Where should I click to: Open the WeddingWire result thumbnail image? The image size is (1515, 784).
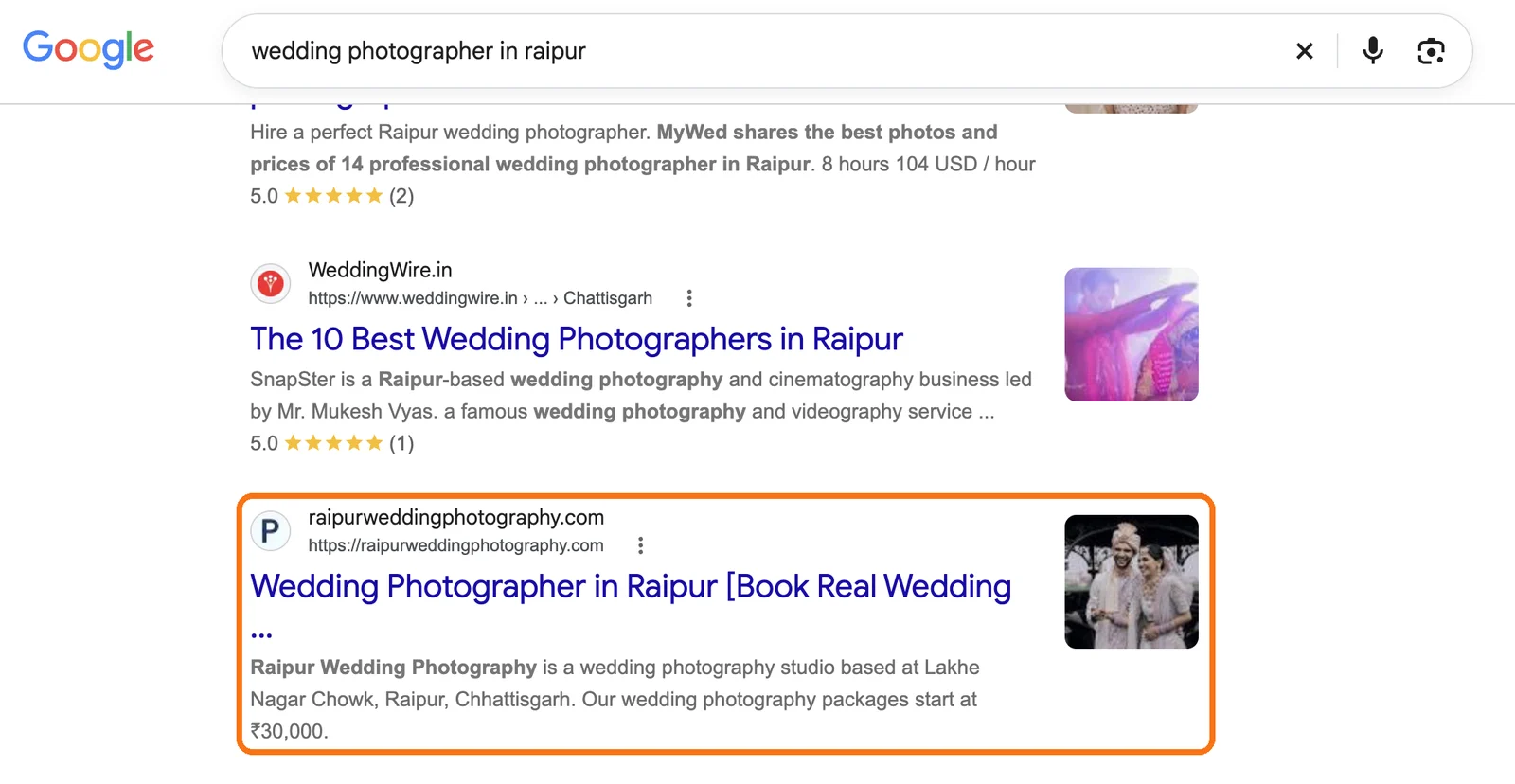click(x=1132, y=334)
